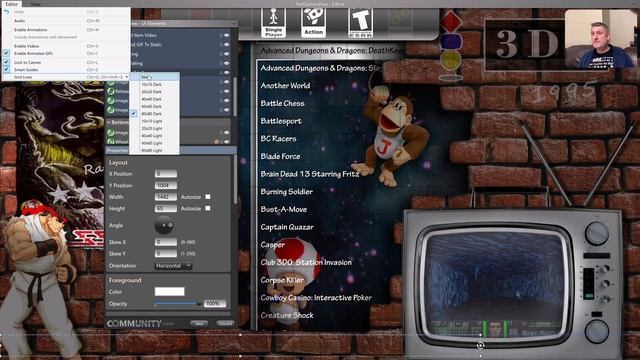
Task: Select the T rating ESRB icon
Action: pyautogui.click(x=360, y=23)
